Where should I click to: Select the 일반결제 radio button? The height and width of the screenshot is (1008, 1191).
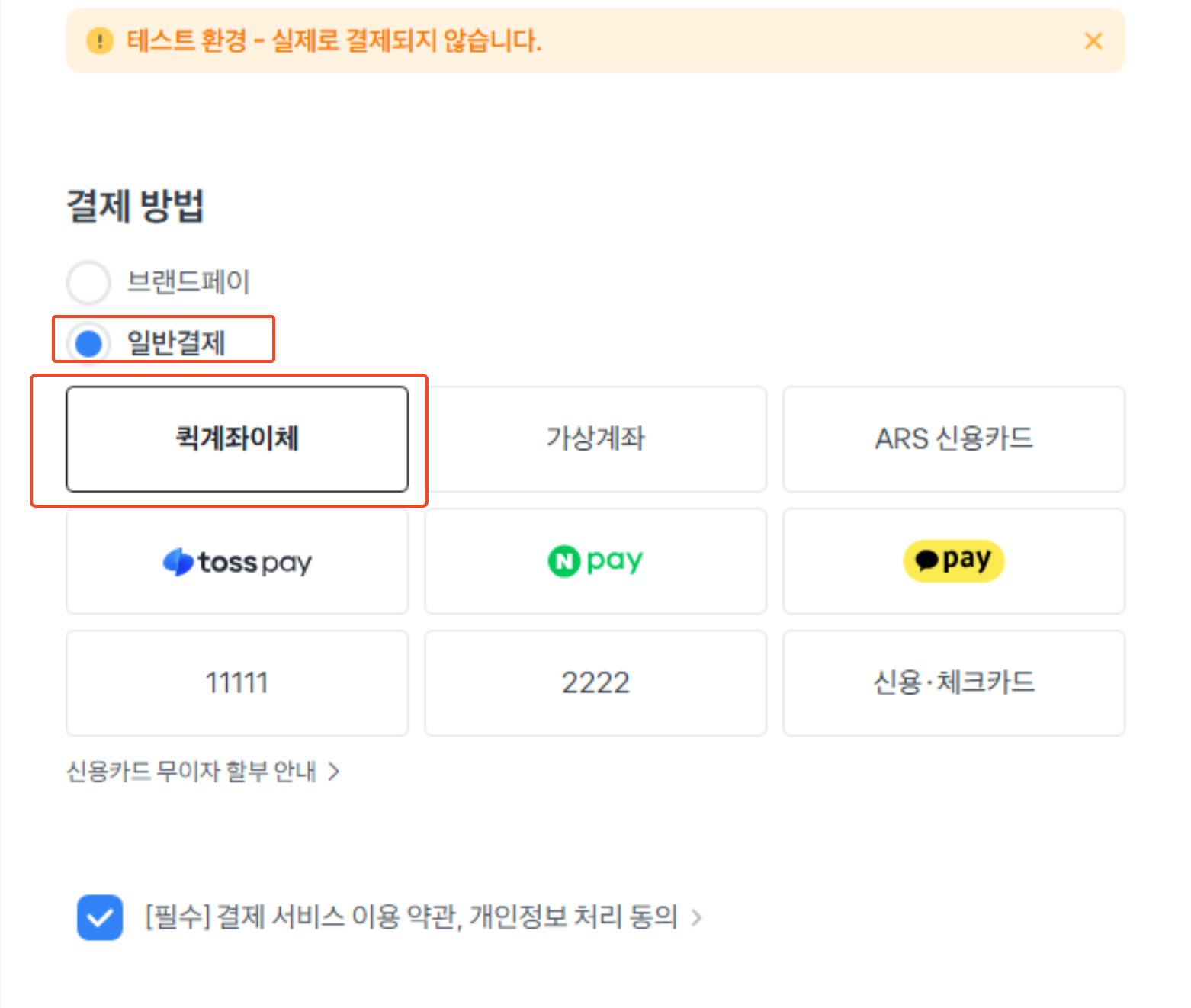(x=89, y=343)
